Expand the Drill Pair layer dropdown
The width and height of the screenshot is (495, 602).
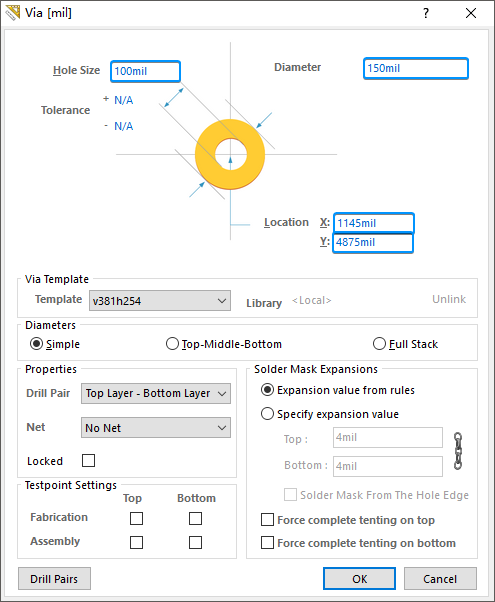[x=156, y=394]
